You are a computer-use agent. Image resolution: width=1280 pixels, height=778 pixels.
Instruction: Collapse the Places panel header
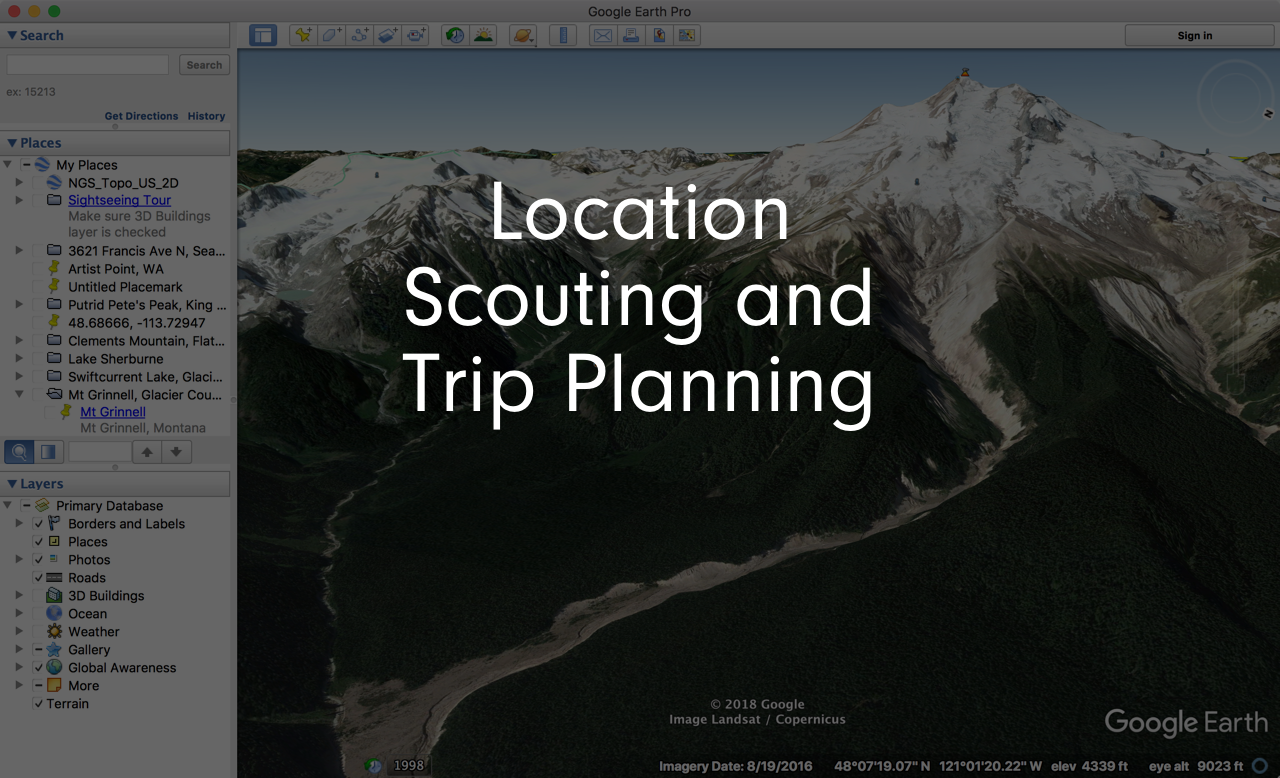coord(115,143)
